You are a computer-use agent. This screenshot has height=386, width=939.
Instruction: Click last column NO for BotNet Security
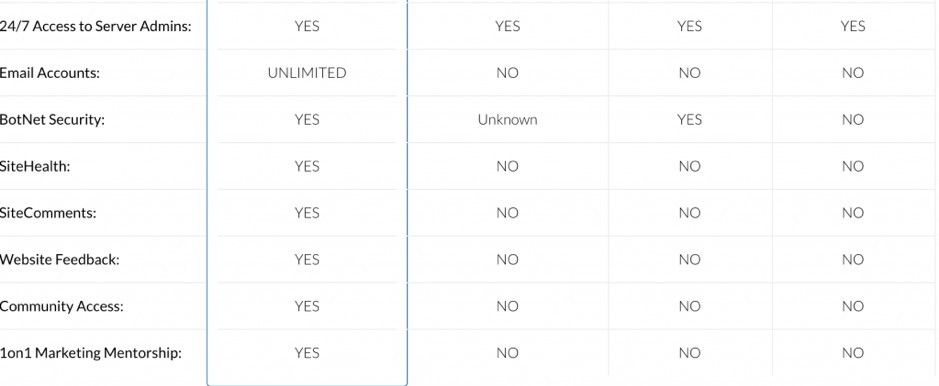tap(852, 120)
